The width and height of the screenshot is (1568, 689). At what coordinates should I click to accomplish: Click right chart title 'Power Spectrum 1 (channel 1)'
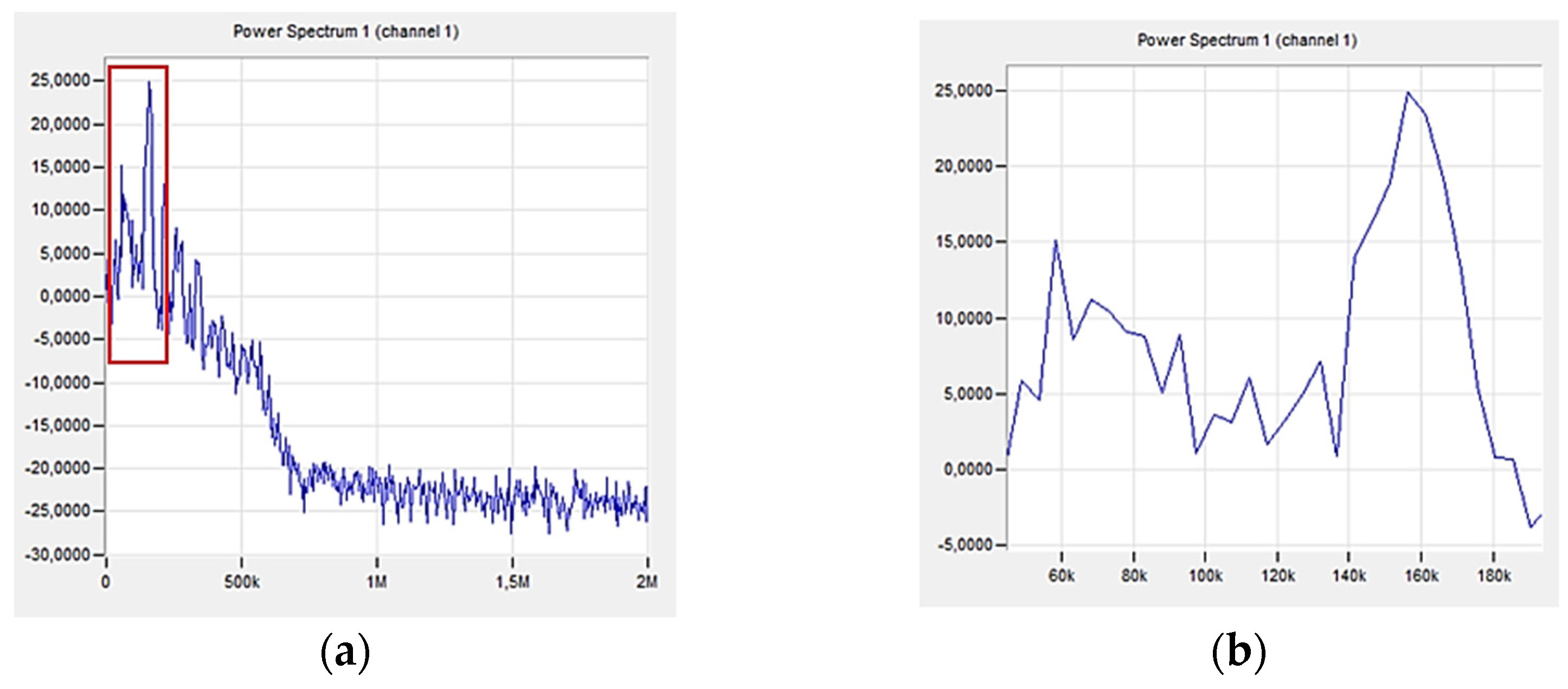pyautogui.click(x=1246, y=40)
